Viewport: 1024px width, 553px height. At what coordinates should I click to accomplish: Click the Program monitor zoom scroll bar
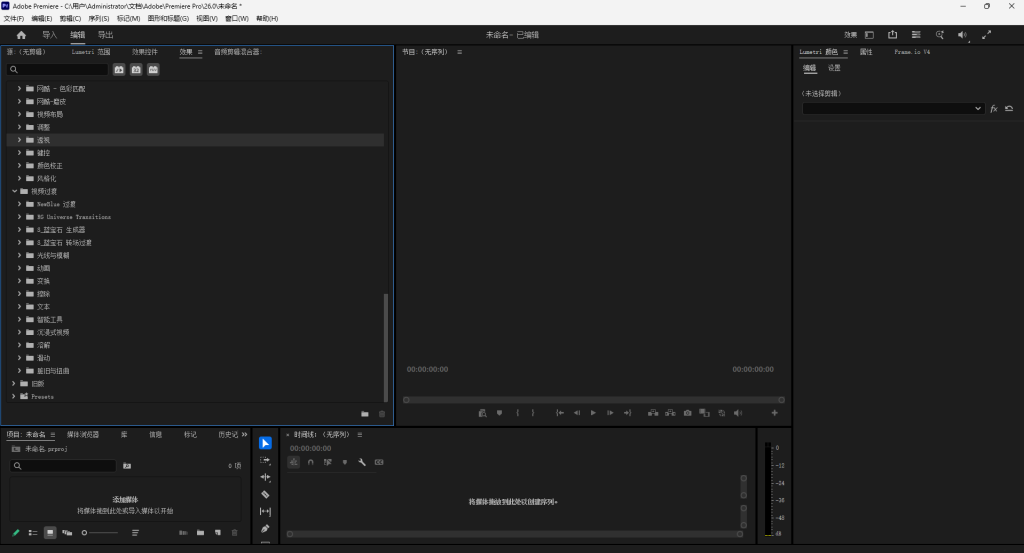pos(594,400)
